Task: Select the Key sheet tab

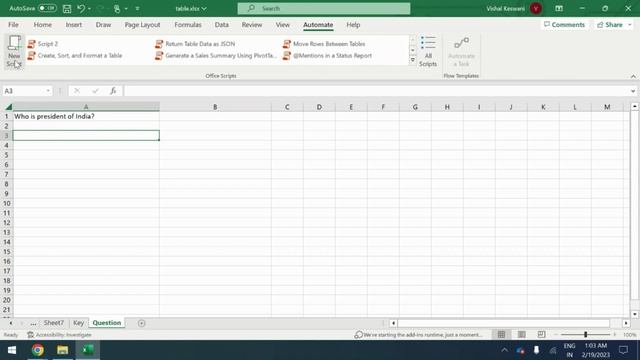Action: [78, 323]
